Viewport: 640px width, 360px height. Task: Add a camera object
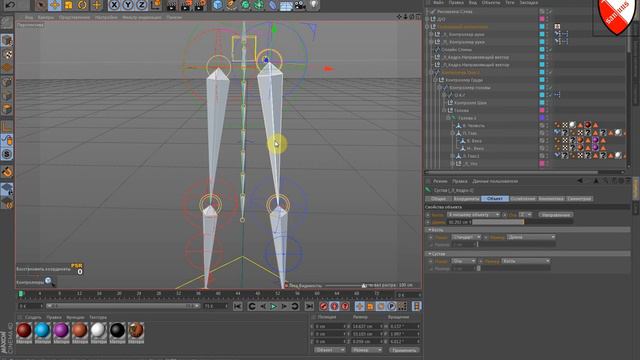click(x=300, y=5)
